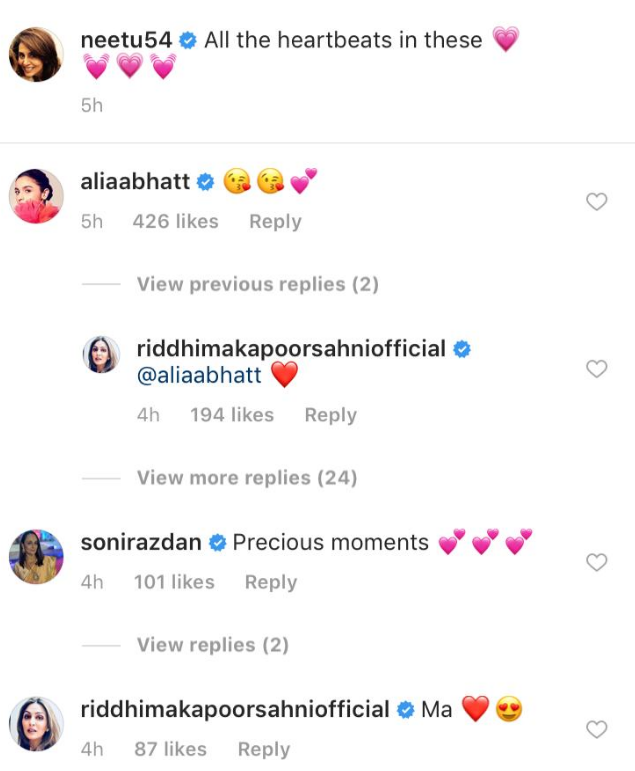
Task: Reply to riddhimakapoorsahniofficial's @aliaabhatt reply
Action: tap(330, 415)
